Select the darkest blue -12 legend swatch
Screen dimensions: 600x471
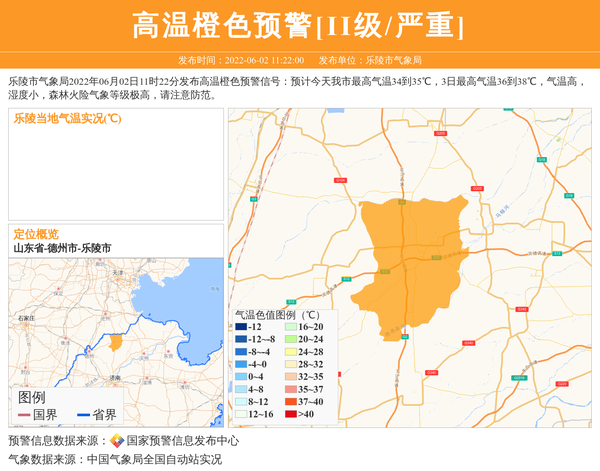tap(240, 327)
